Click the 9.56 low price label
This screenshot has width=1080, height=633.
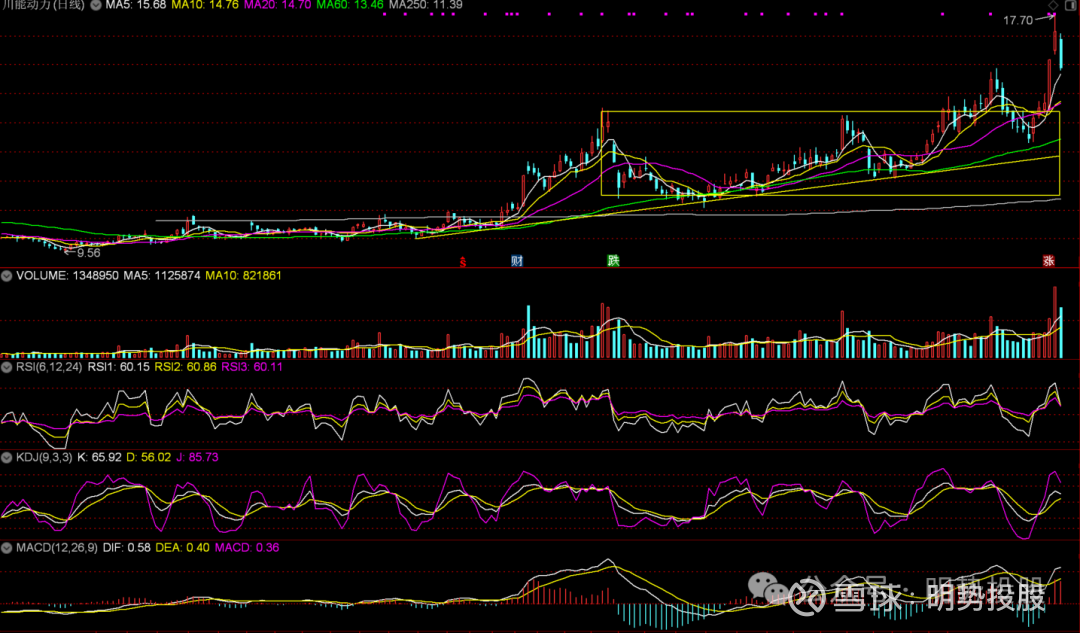pos(88,253)
